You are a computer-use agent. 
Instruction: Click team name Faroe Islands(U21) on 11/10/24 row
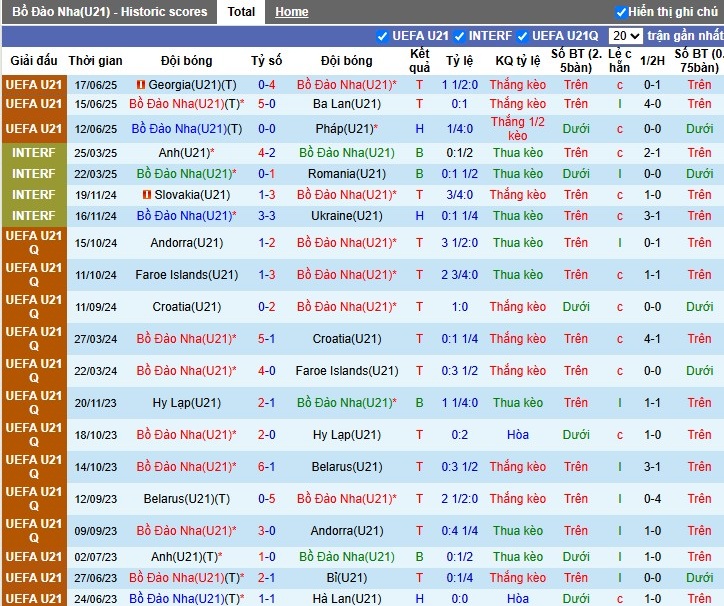[187, 275]
